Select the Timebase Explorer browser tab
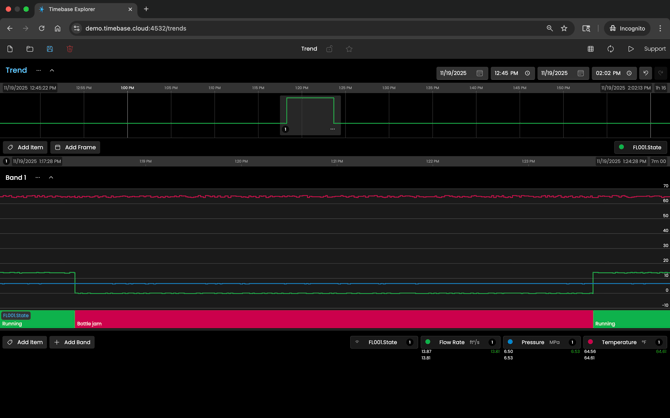Image resolution: width=670 pixels, height=418 pixels. pos(85,9)
